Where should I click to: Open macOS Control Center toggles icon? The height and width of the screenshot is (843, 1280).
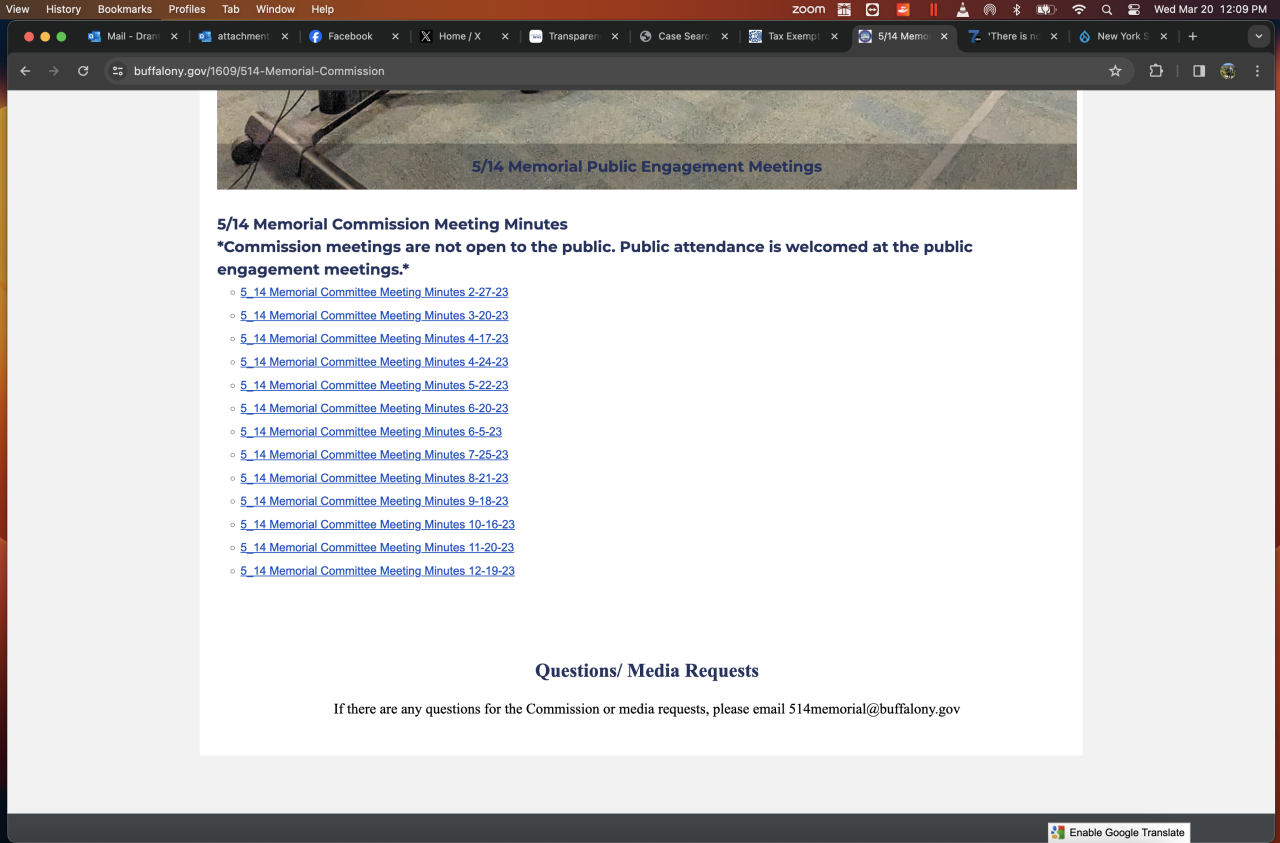point(1134,9)
